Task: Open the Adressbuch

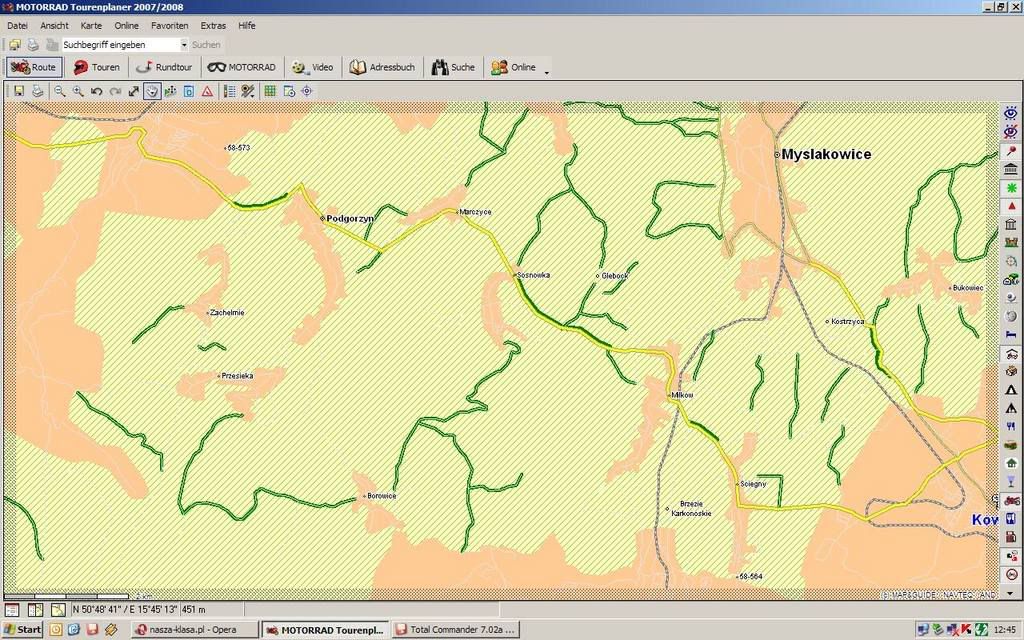Action: tap(382, 67)
